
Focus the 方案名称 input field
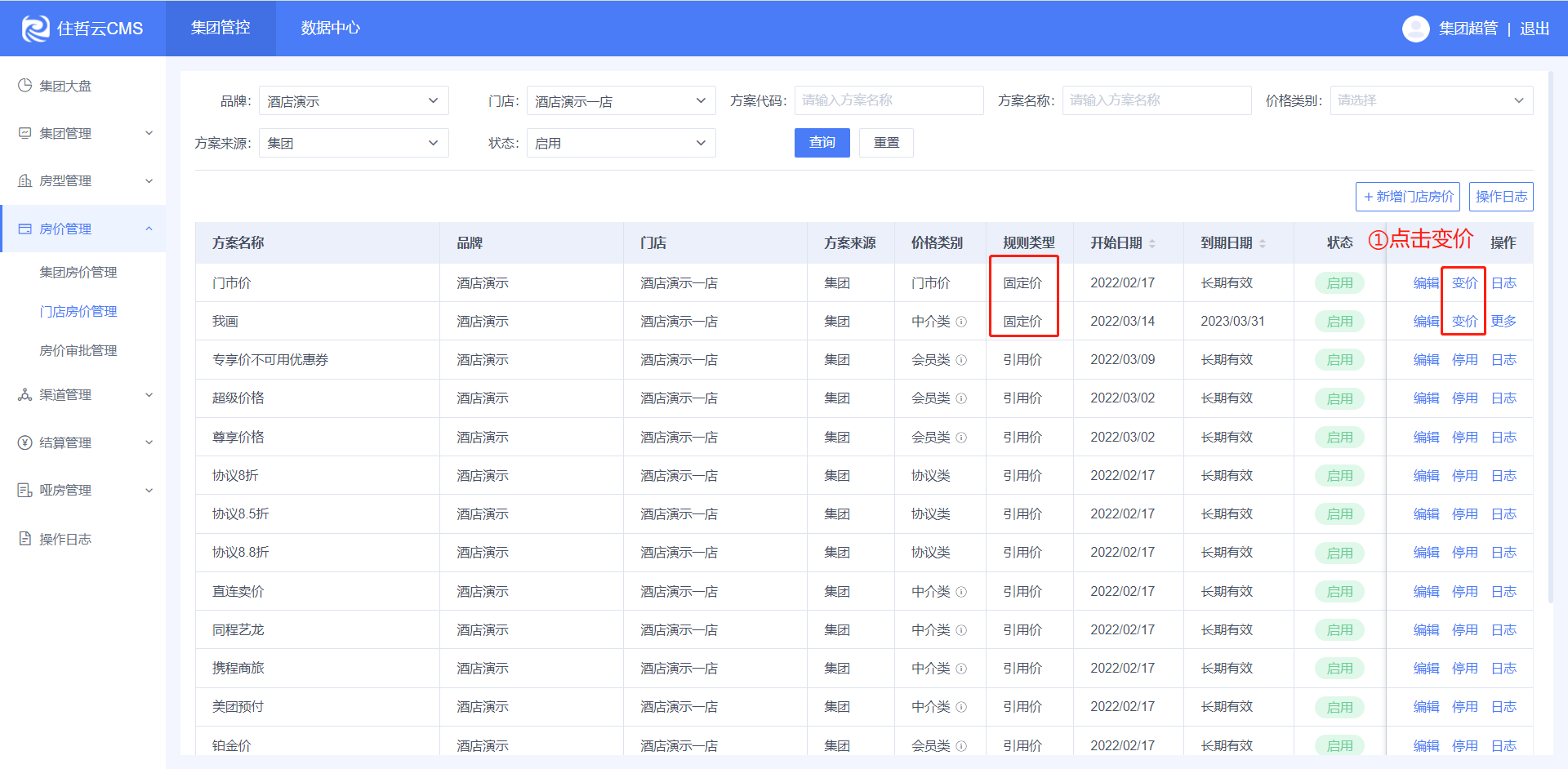coord(1156,100)
